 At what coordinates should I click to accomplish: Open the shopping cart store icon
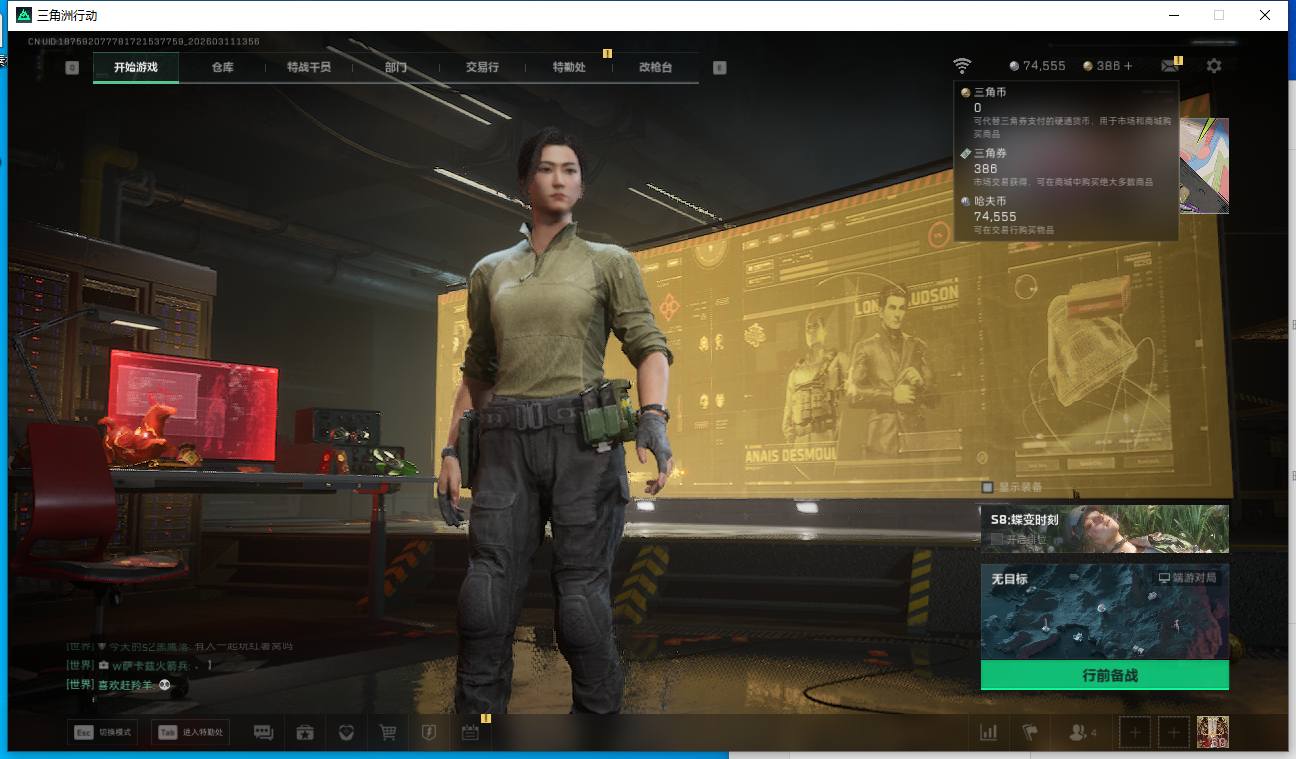tap(388, 733)
